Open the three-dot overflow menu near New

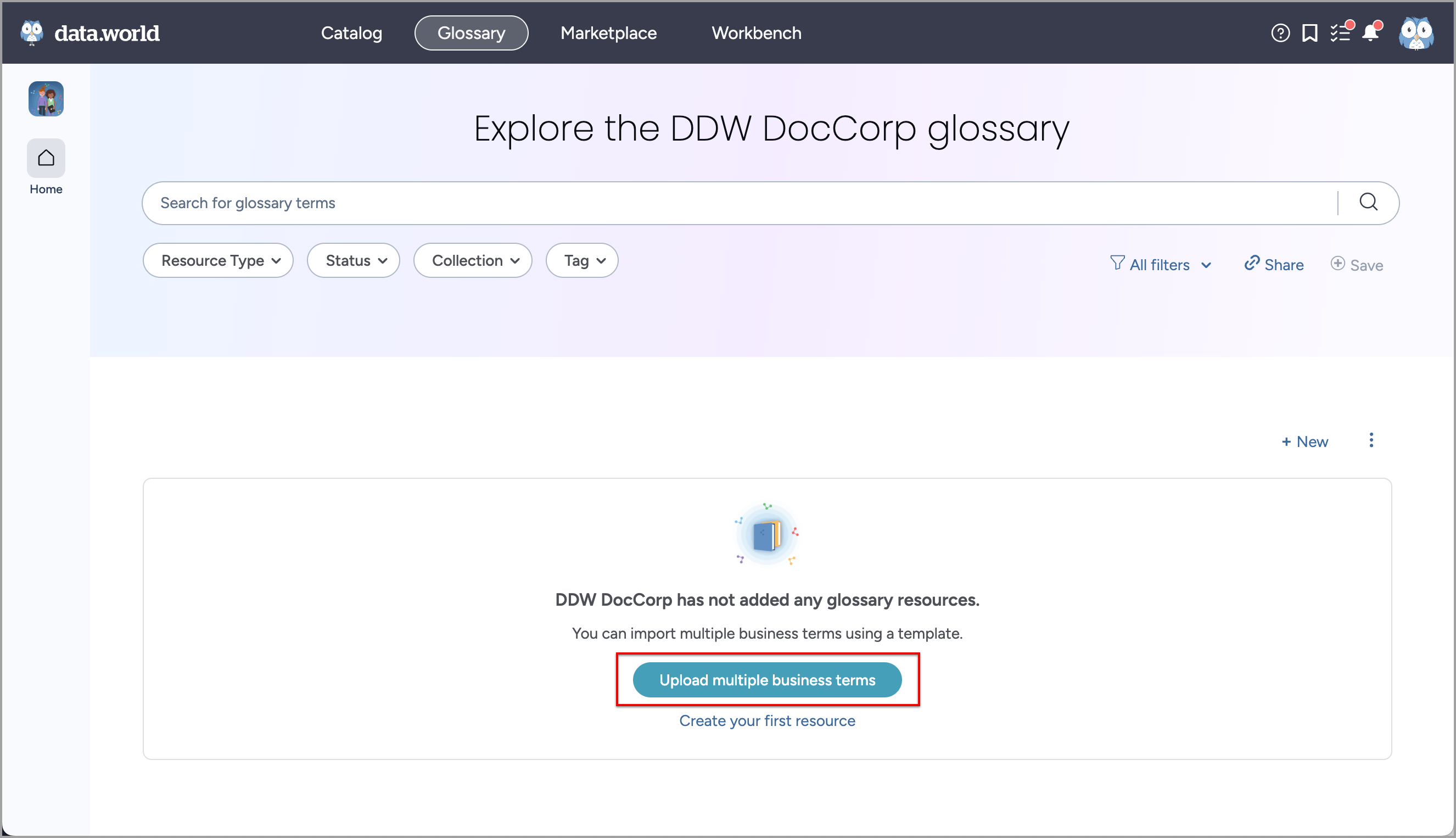pyautogui.click(x=1371, y=440)
